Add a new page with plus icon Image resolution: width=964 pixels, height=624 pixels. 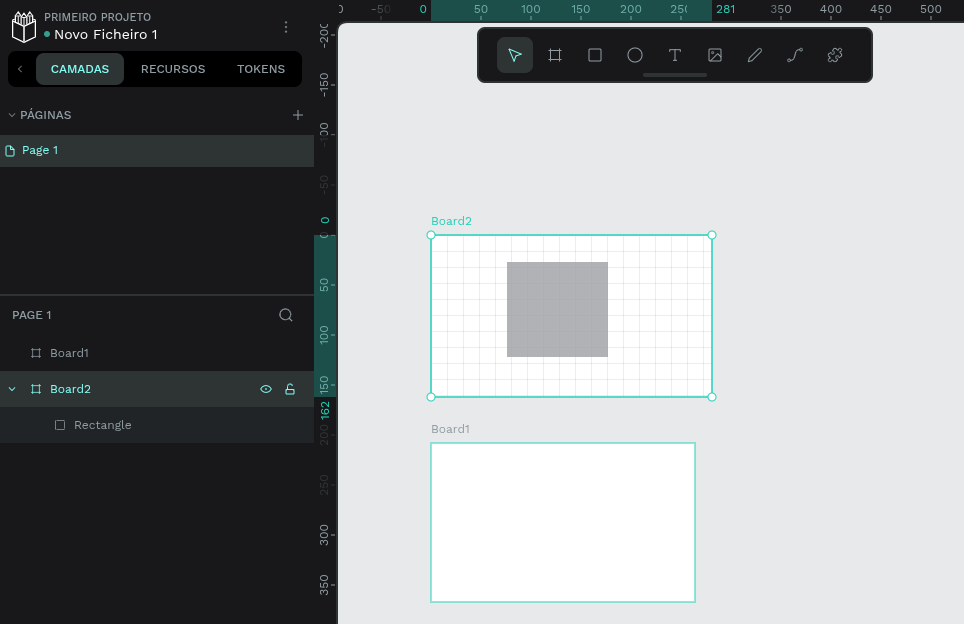[x=298, y=115]
